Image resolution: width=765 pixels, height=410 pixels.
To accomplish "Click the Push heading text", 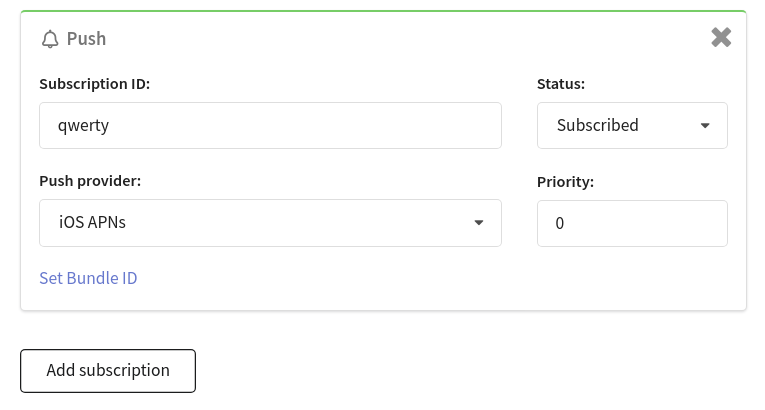I will 86,39.
